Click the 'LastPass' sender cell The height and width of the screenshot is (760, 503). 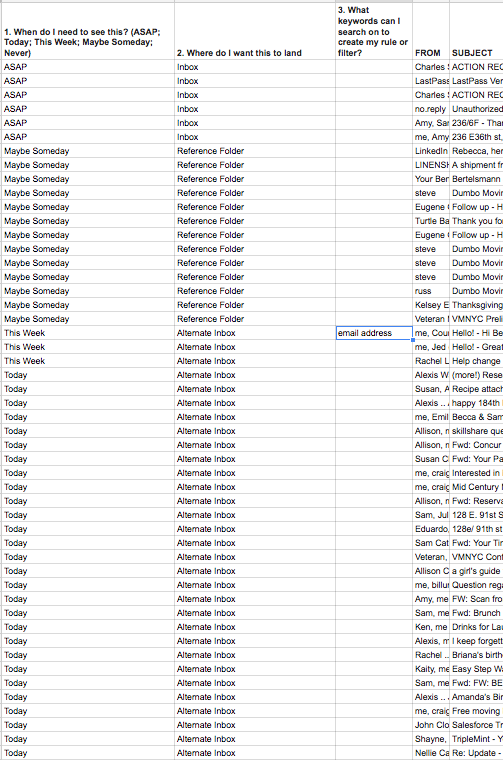431,81
